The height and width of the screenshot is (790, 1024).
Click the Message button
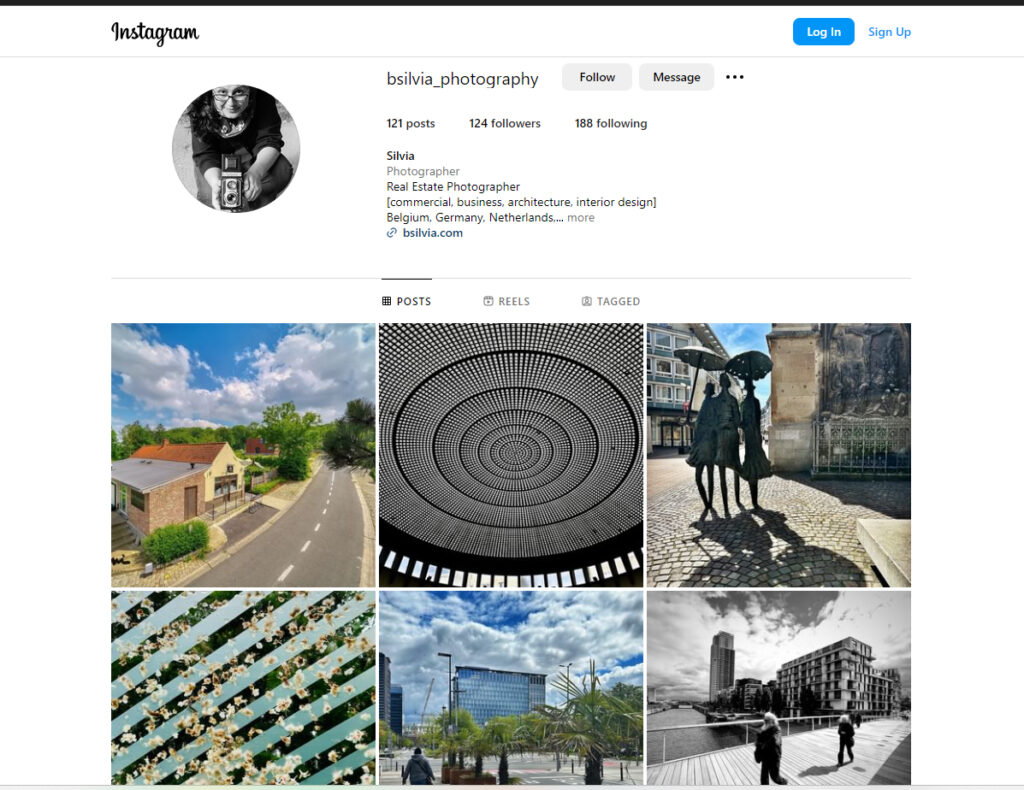(677, 77)
